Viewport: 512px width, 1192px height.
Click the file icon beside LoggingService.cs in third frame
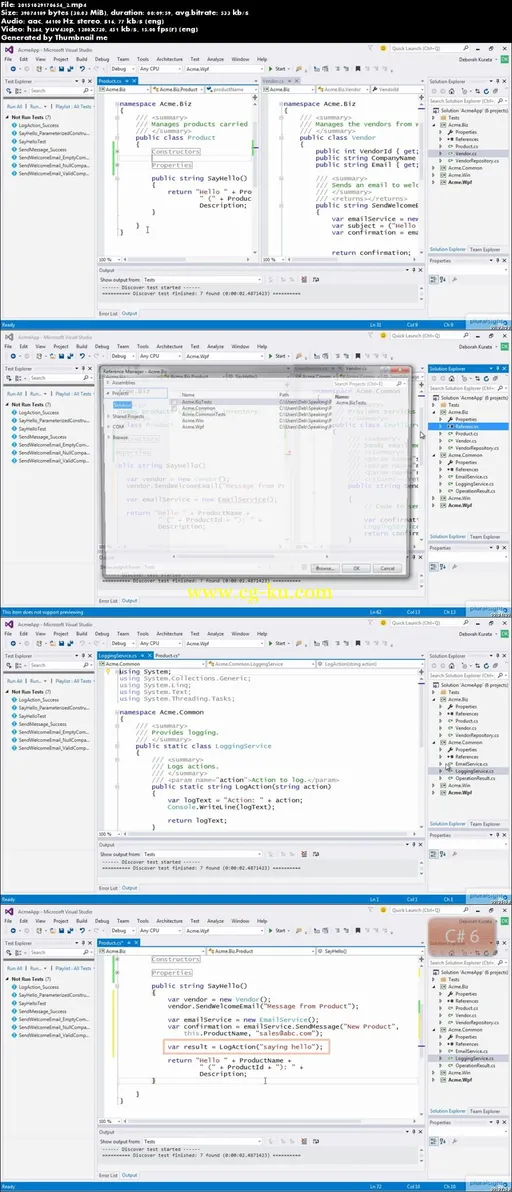click(x=450, y=771)
